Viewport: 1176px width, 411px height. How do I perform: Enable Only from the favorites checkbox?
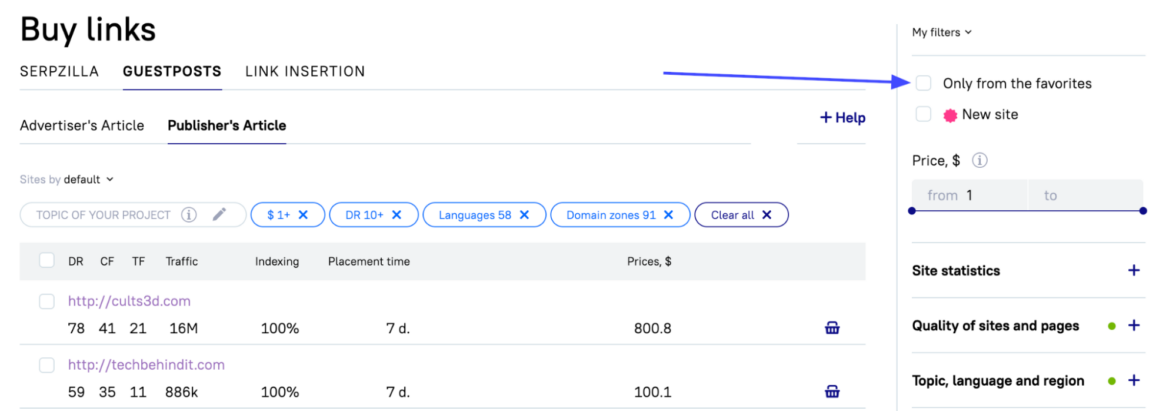[924, 83]
